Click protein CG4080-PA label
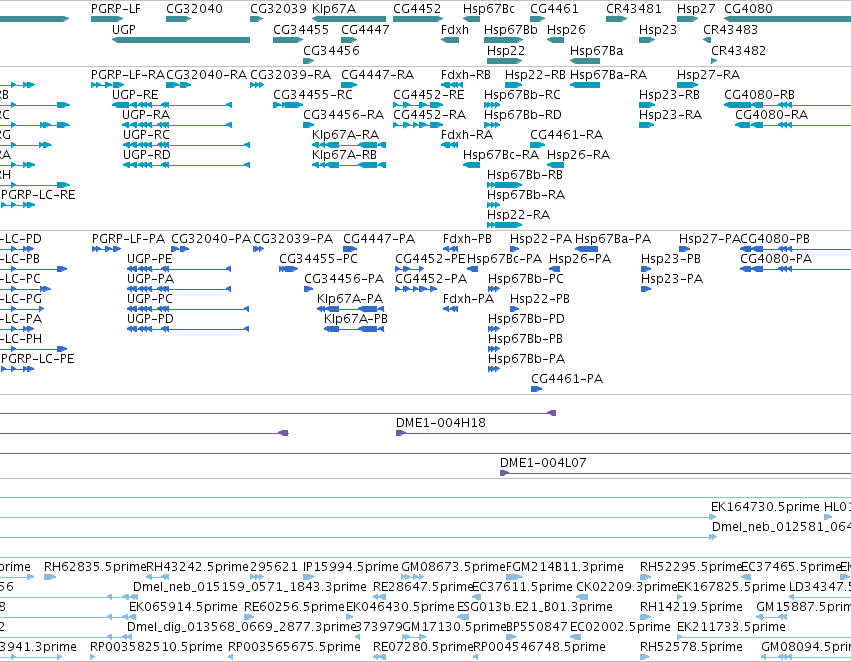The height and width of the screenshot is (662, 851). [x=776, y=259]
